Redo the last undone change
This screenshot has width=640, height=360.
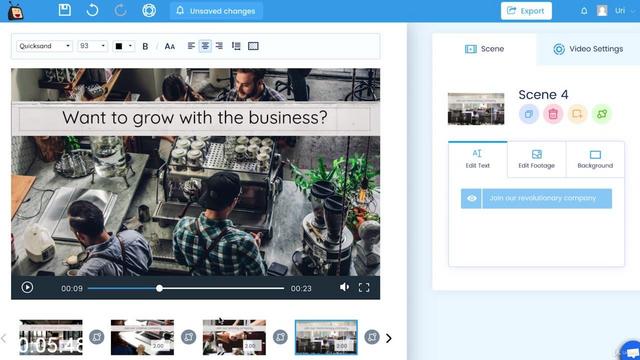pyautogui.click(x=120, y=10)
